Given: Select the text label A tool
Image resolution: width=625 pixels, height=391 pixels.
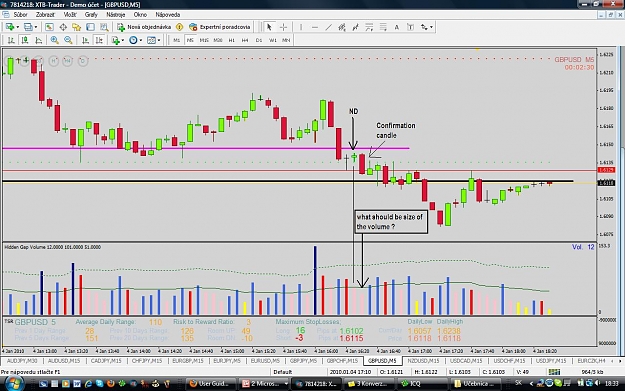Looking at the screenshot, I should [x=397, y=27].
